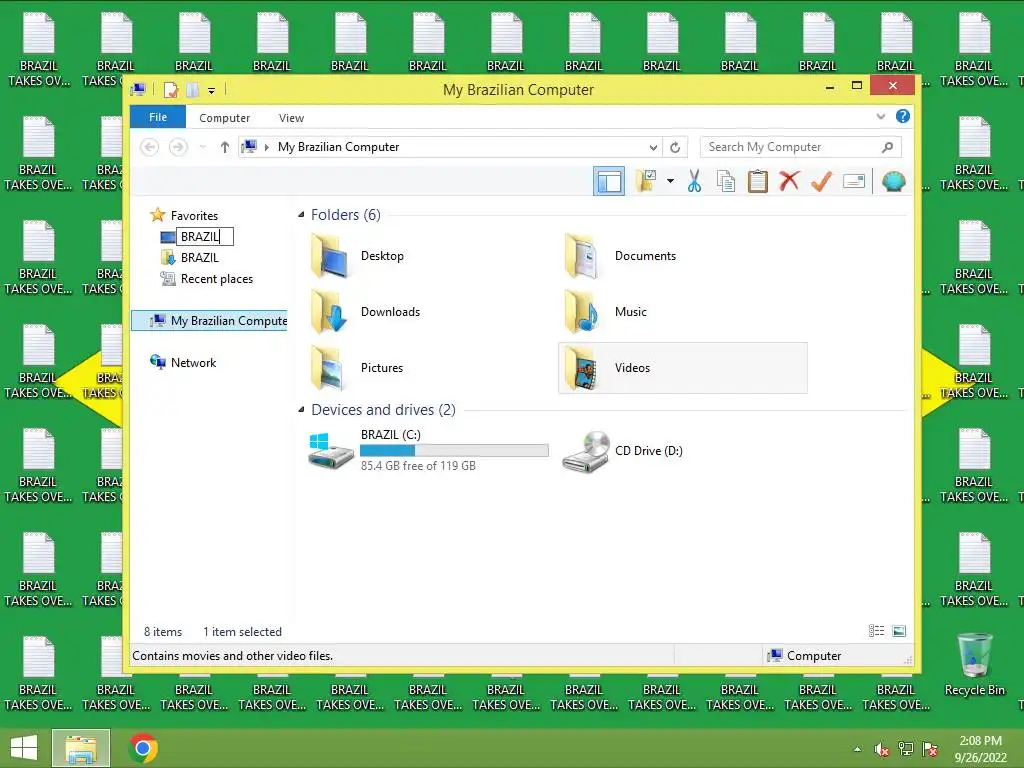Select Favorites in the navigation pane
The height and width of the screenshot is (768, 1024).
[x=194, y=216]
